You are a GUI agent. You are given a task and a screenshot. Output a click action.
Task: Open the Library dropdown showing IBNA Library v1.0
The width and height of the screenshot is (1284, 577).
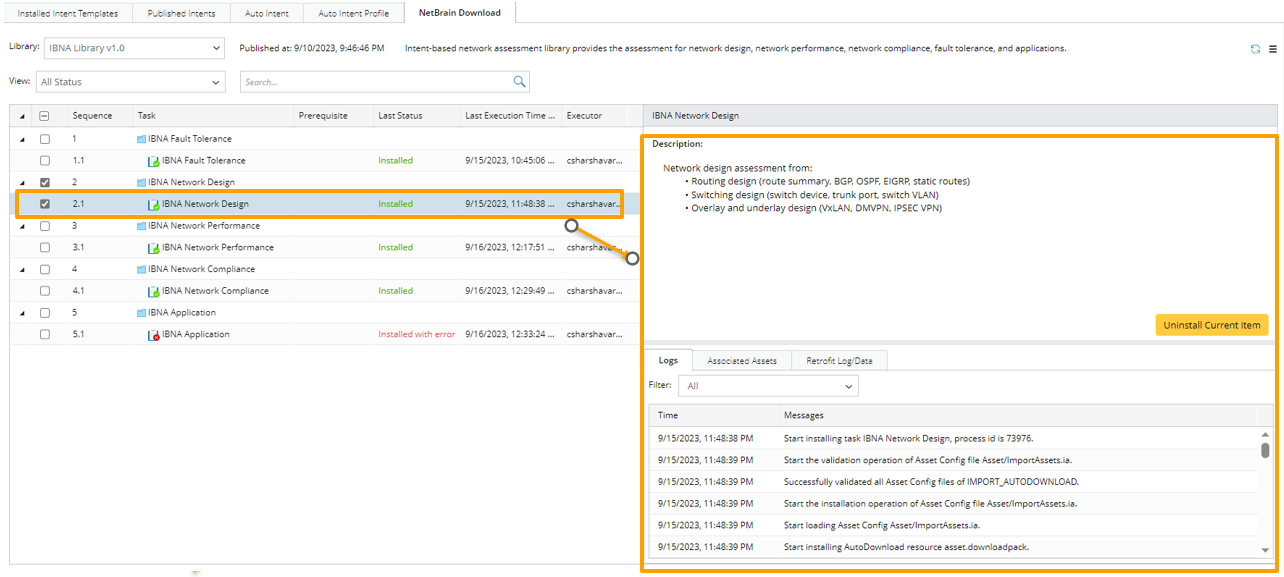134,48
